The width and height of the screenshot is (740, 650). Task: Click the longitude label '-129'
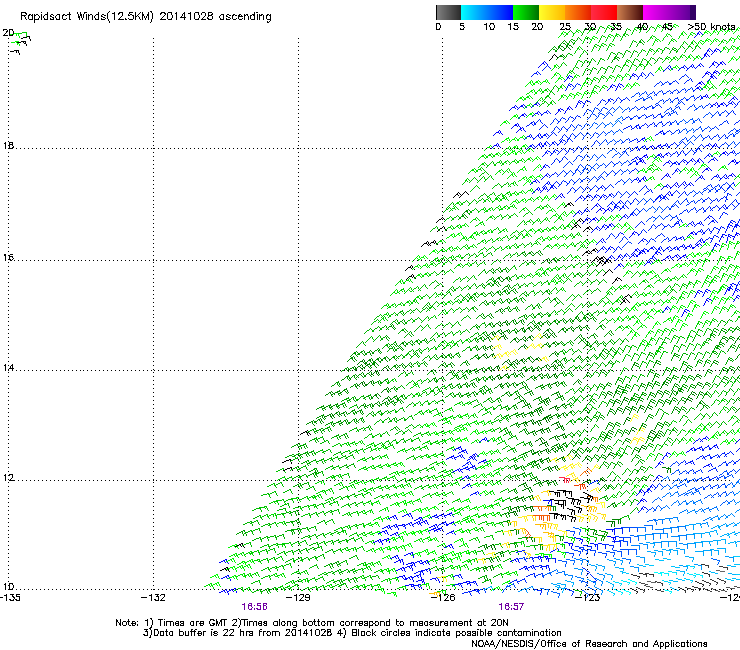coord(298,598)
